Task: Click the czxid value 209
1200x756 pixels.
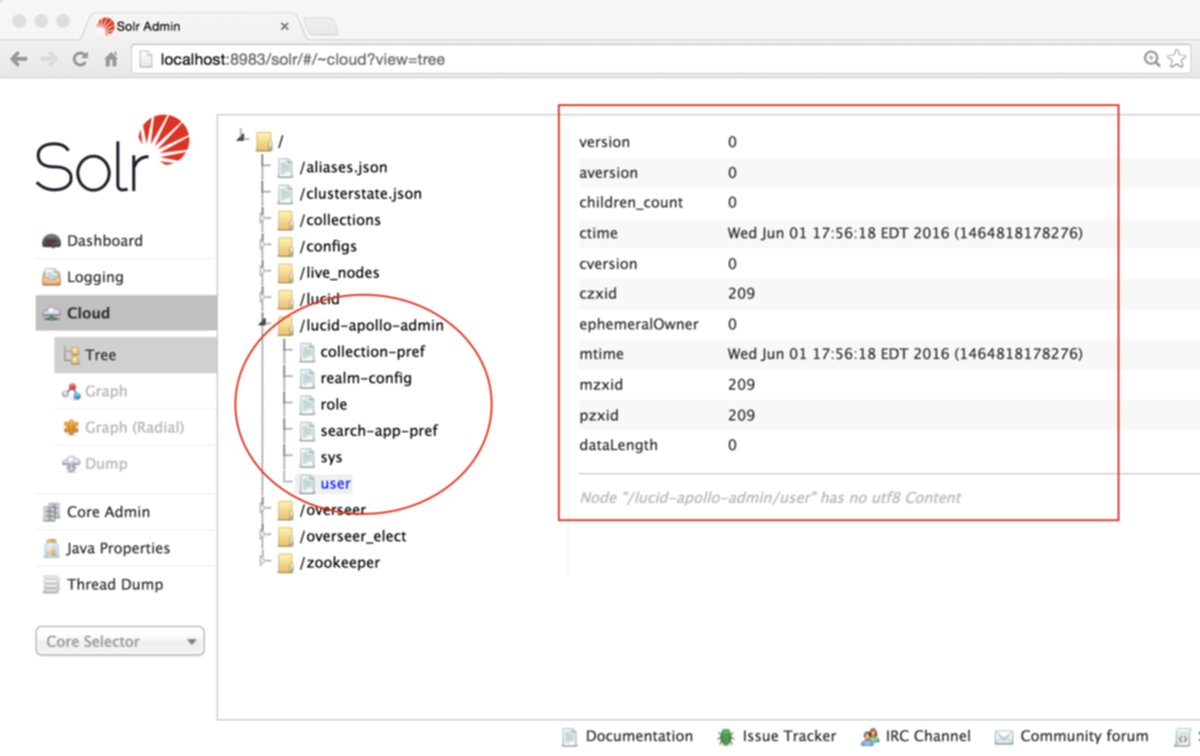Action: click(741, 294)
